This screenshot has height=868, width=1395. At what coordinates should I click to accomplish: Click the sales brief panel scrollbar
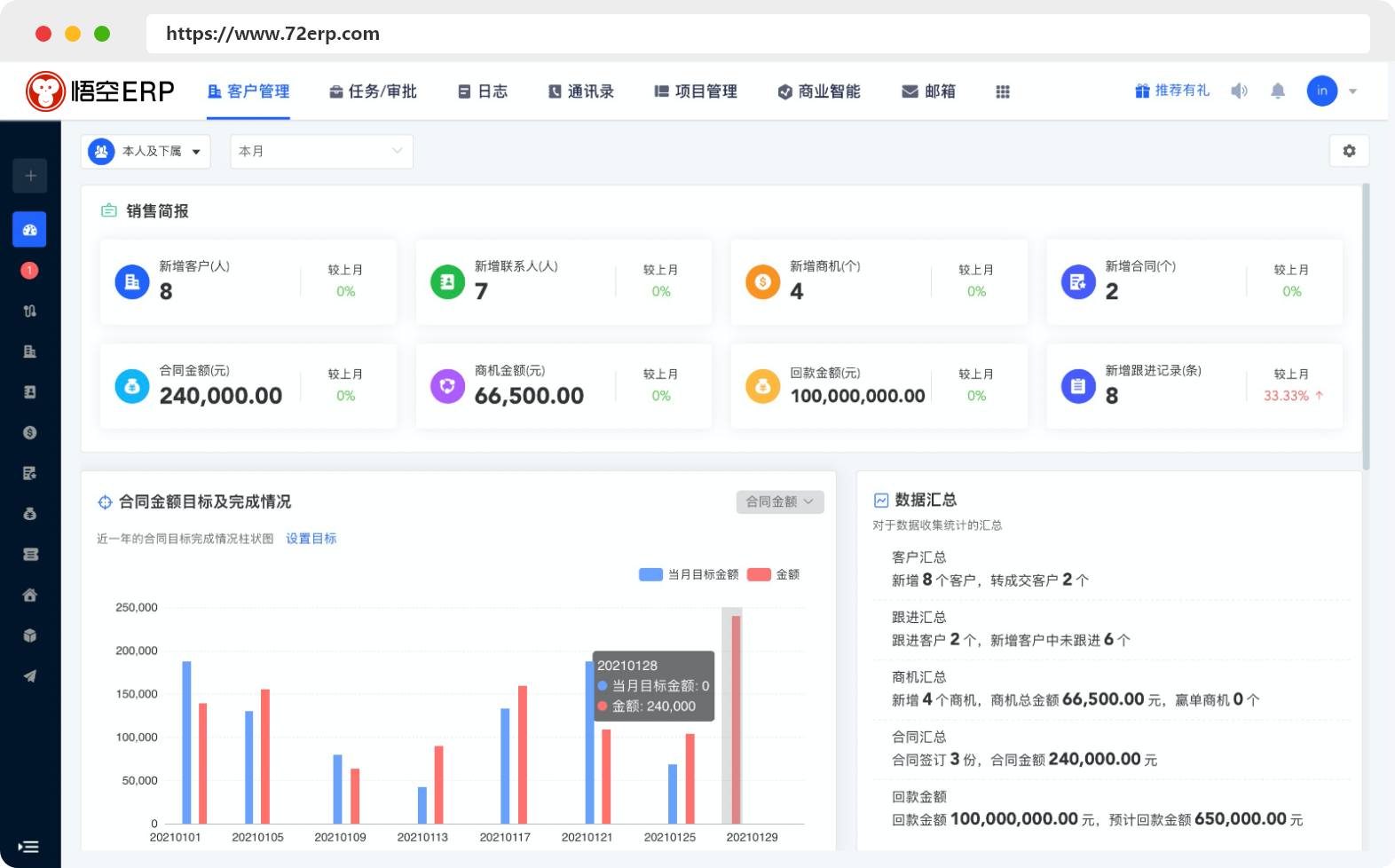[1367, 327]
